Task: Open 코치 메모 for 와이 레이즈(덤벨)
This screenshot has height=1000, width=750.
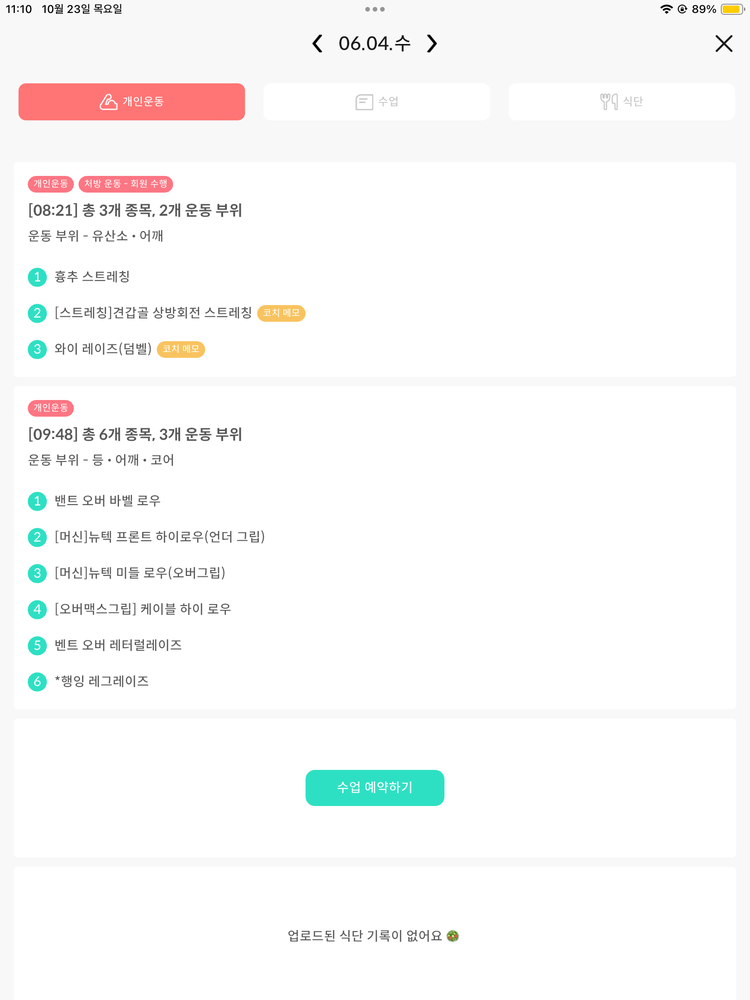Action: click(181, 349)
